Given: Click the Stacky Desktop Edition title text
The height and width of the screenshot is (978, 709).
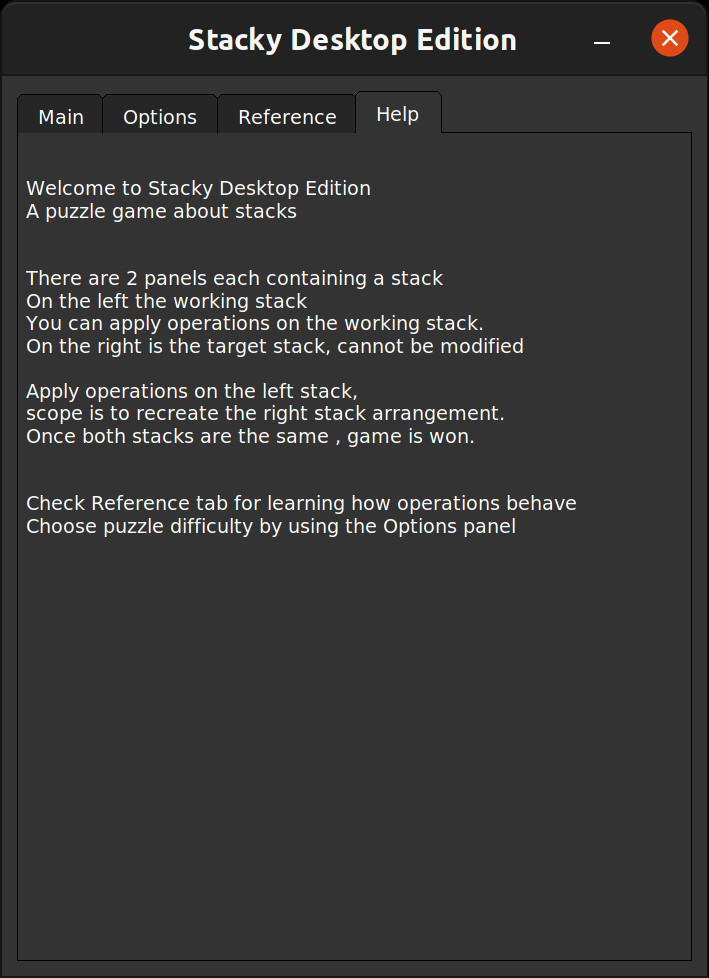Looking at the screenshot, I should (352, 39).
